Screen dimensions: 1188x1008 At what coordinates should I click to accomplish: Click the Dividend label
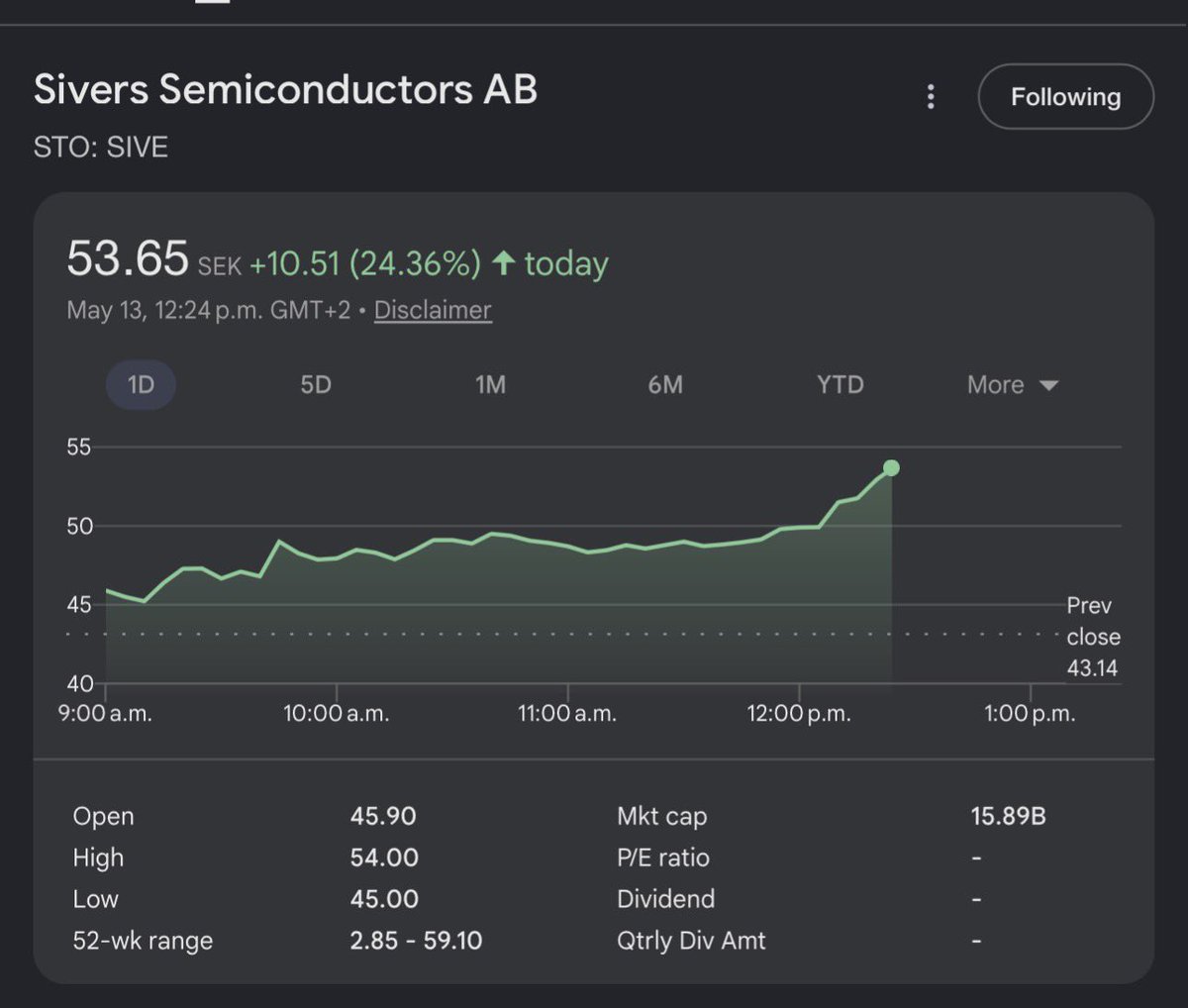pyautogui.click(x=665, y=899)
